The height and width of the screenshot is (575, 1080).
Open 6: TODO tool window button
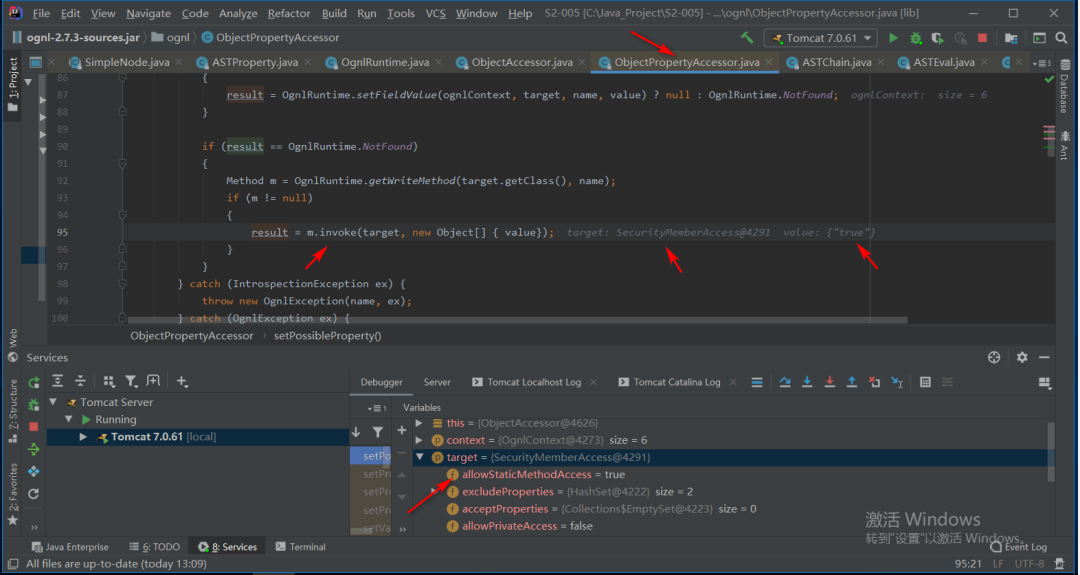[154, 547]
